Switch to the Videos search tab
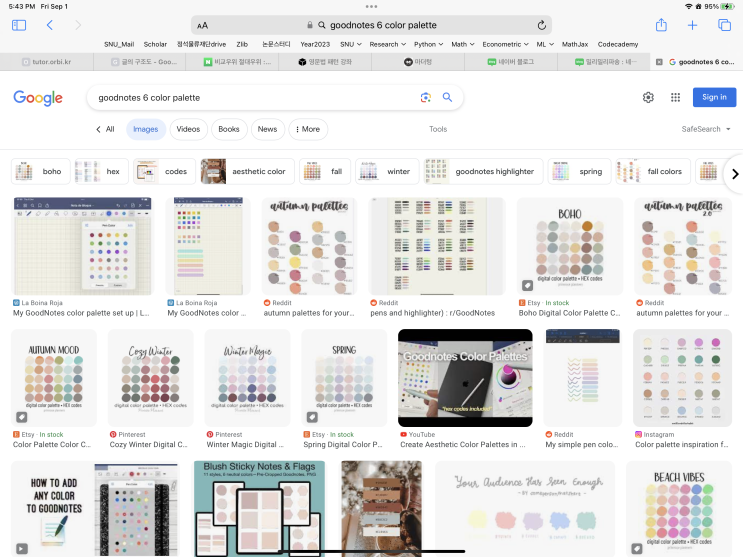This screenshot has height=557, width=743. (x=188, y=129)
